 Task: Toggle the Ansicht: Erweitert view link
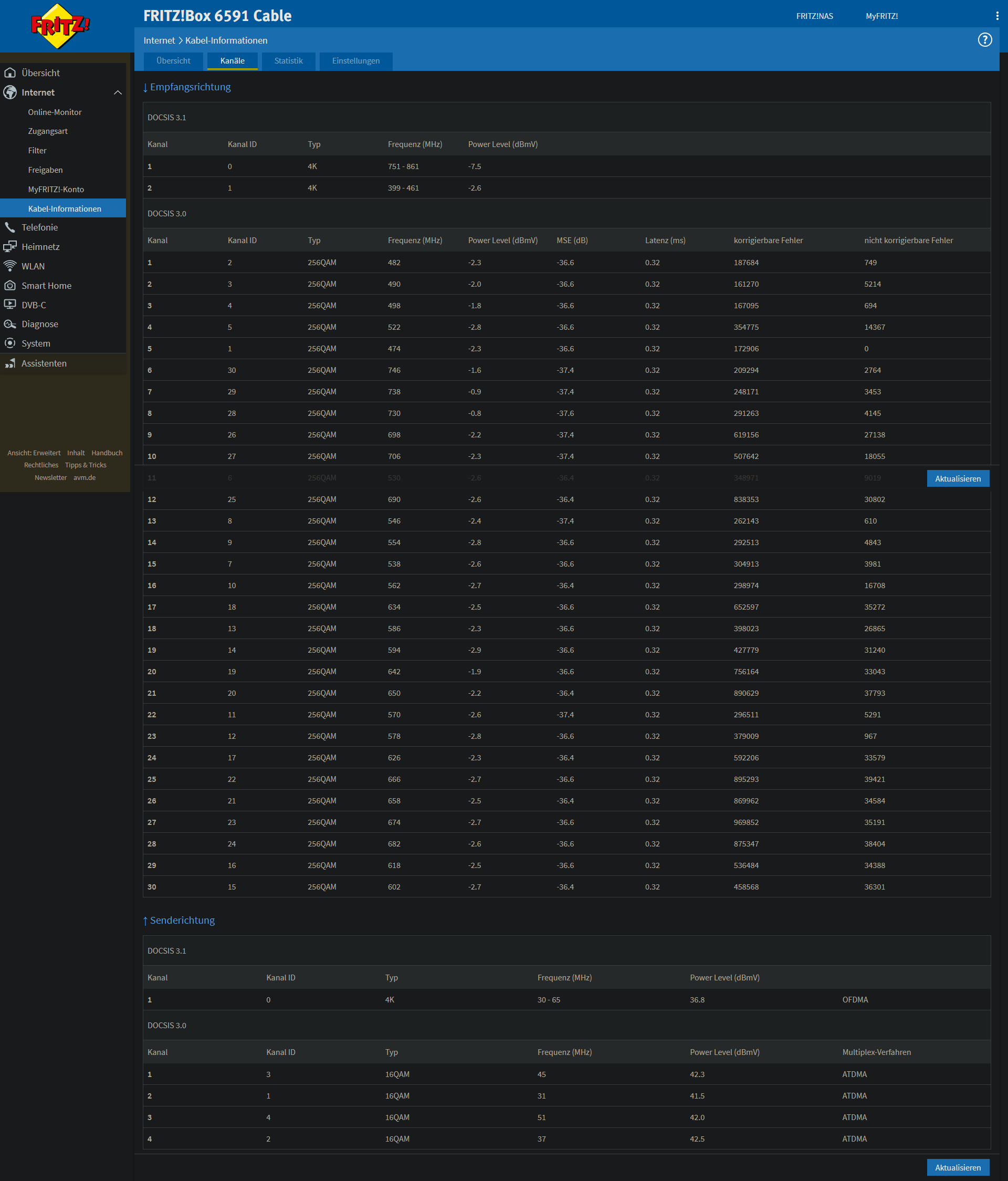pos(34,453)
